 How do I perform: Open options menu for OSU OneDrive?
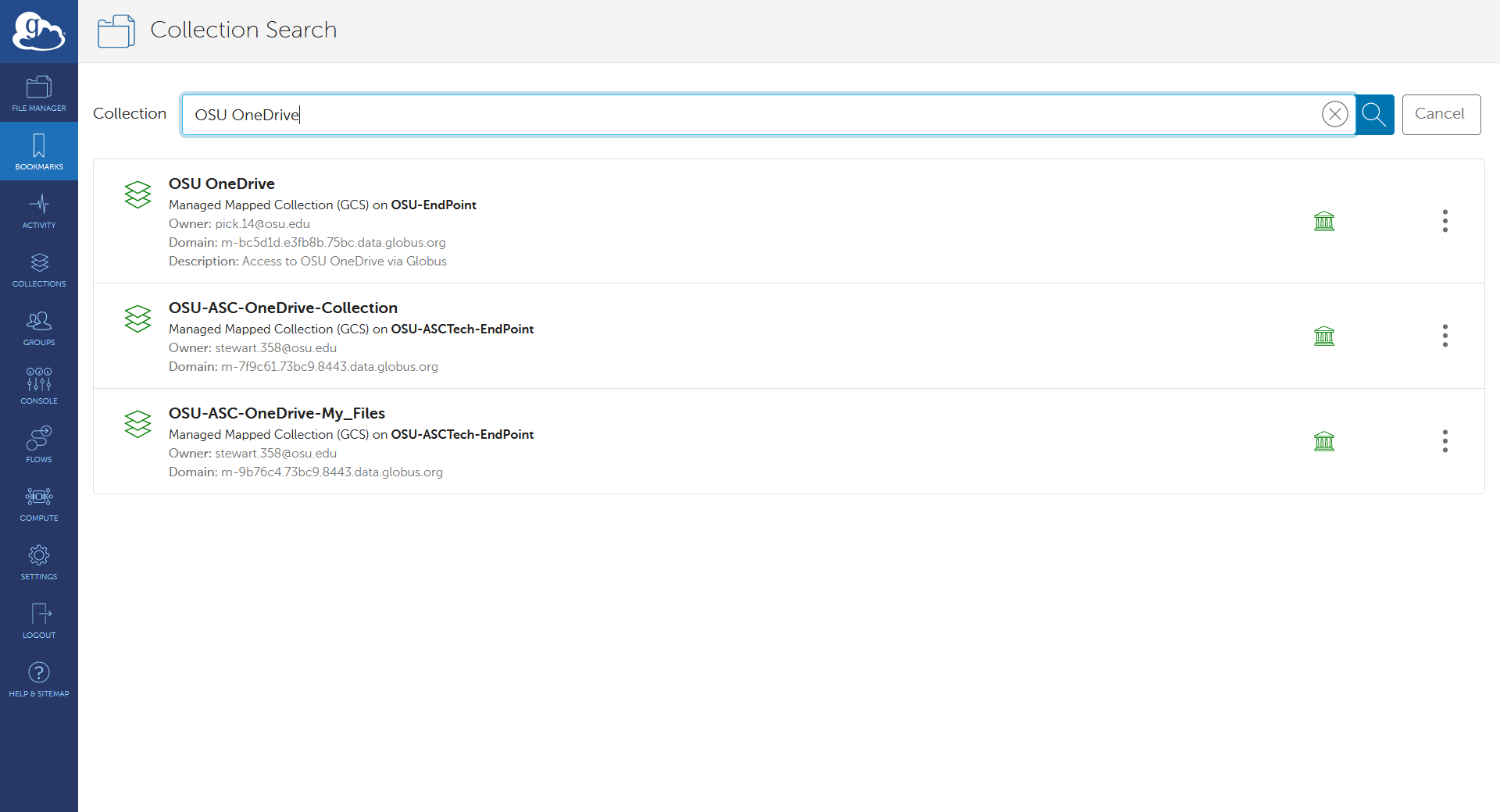[1445, 221]
